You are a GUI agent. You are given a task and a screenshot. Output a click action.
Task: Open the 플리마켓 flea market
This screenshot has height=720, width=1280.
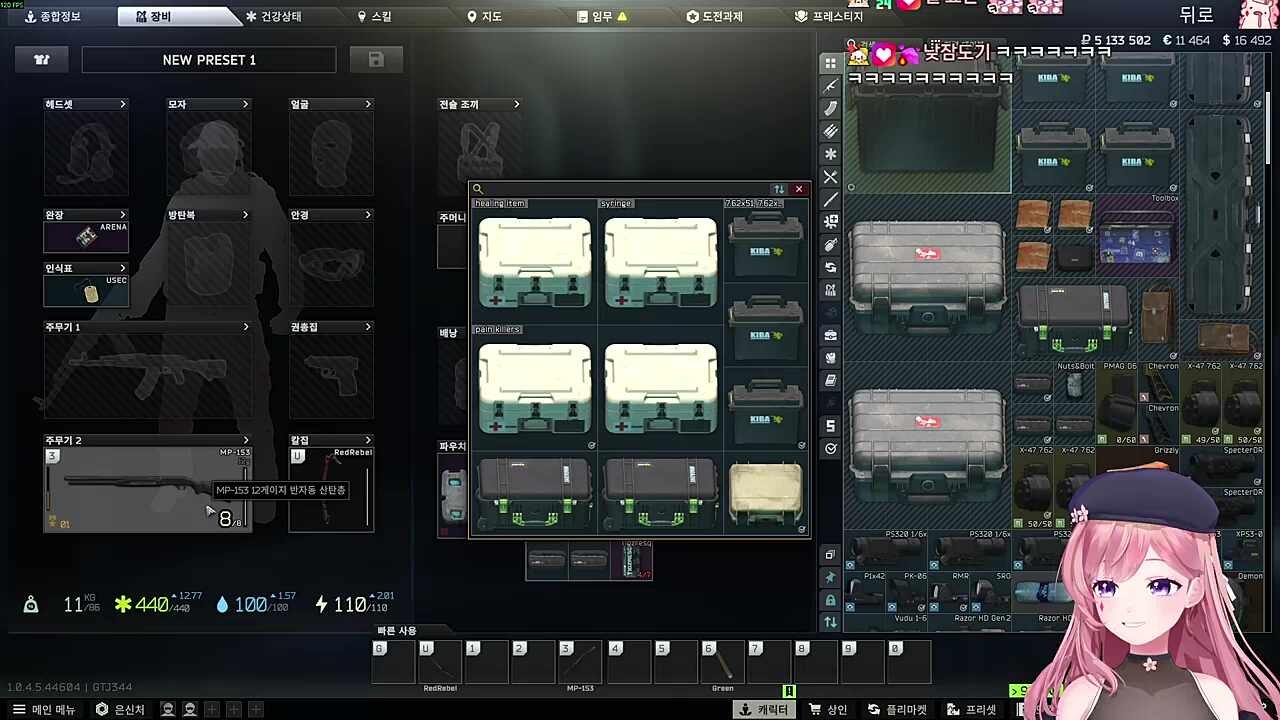click(897, 709)
